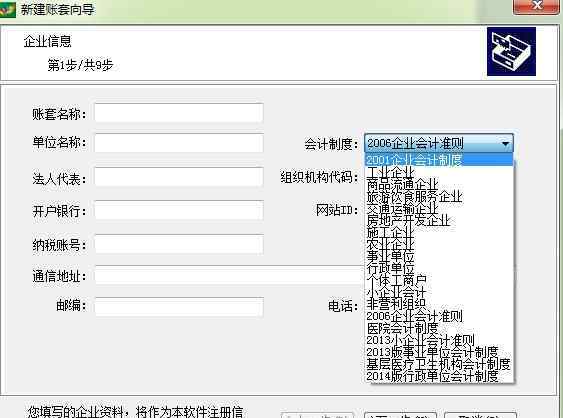The height and width of the screenshot is (418, 563).
Task: Click the app icon in title bar
Action: (8, 9)
